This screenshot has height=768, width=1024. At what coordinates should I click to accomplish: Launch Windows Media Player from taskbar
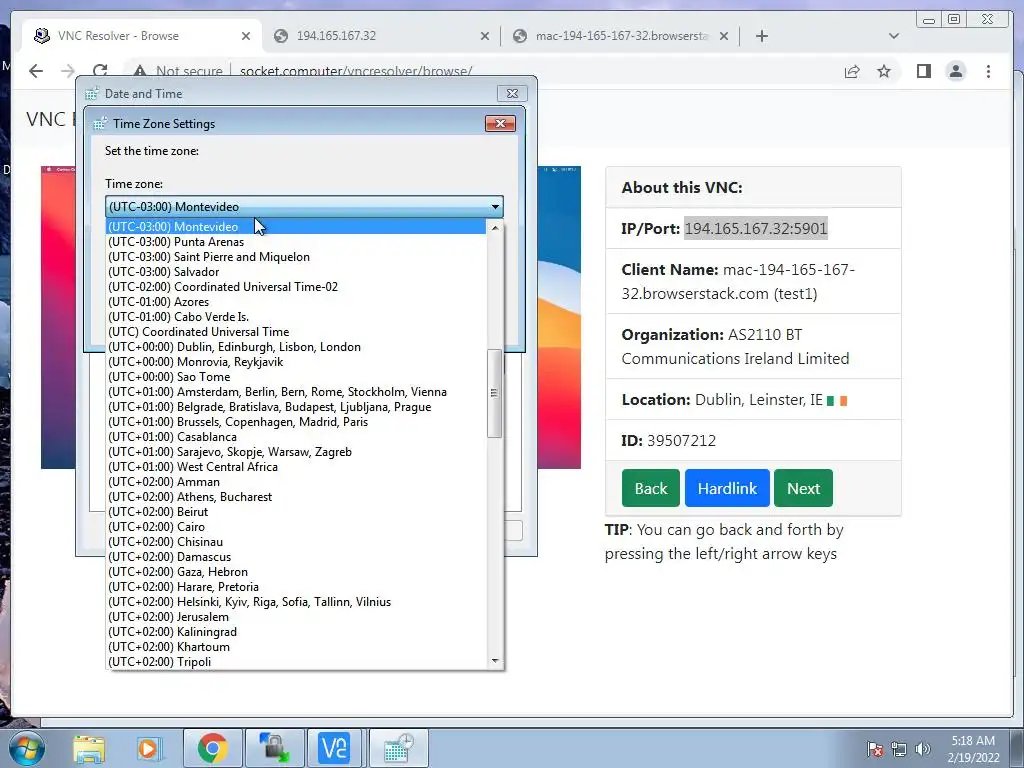click(x=149, y=748)
